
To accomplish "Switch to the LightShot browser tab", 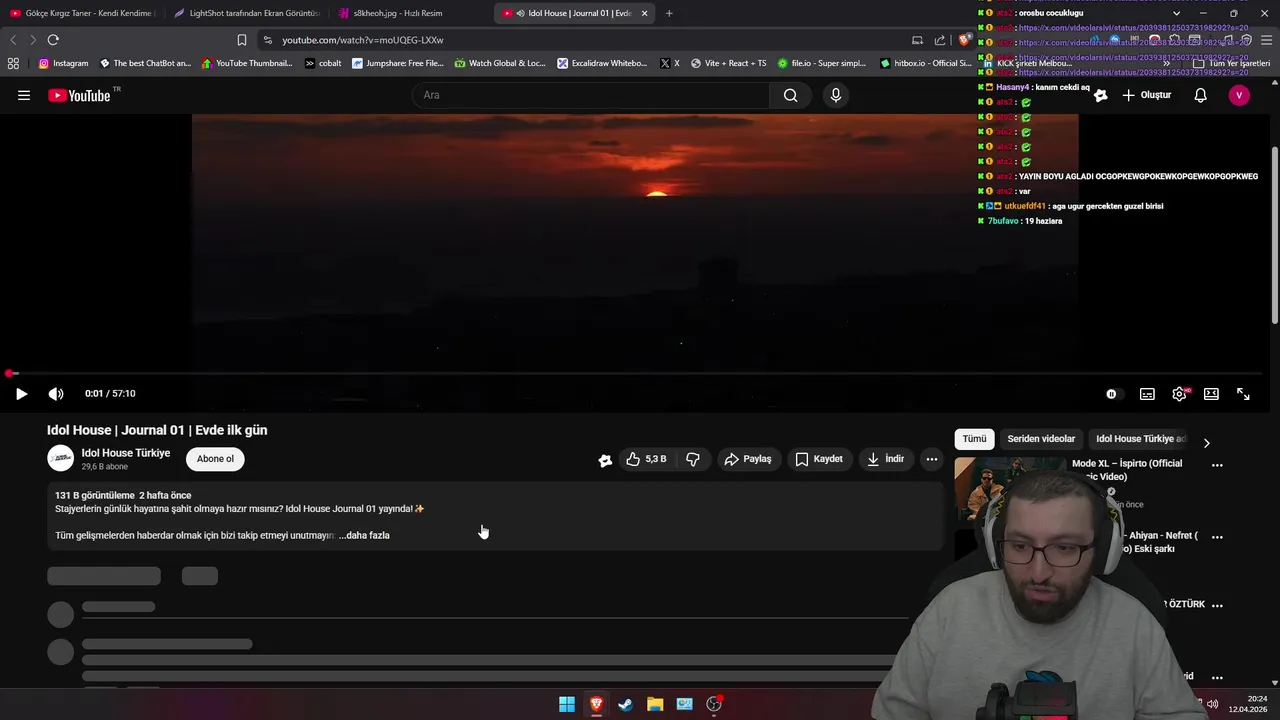I will point(247,13).
